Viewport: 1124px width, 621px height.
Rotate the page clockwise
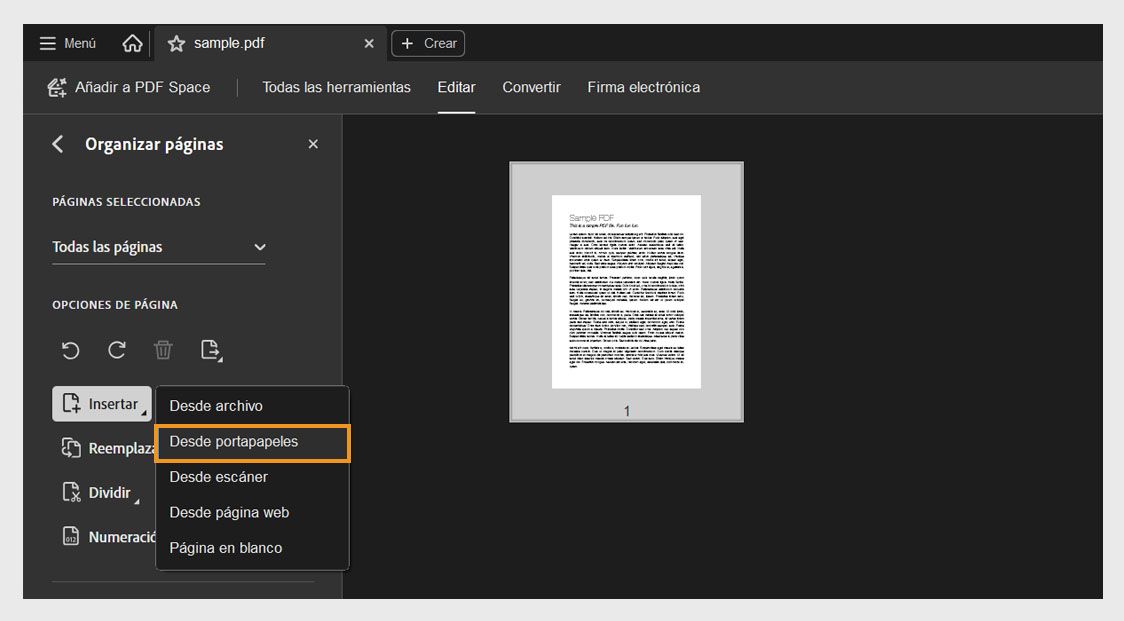[x=116, y=350]
